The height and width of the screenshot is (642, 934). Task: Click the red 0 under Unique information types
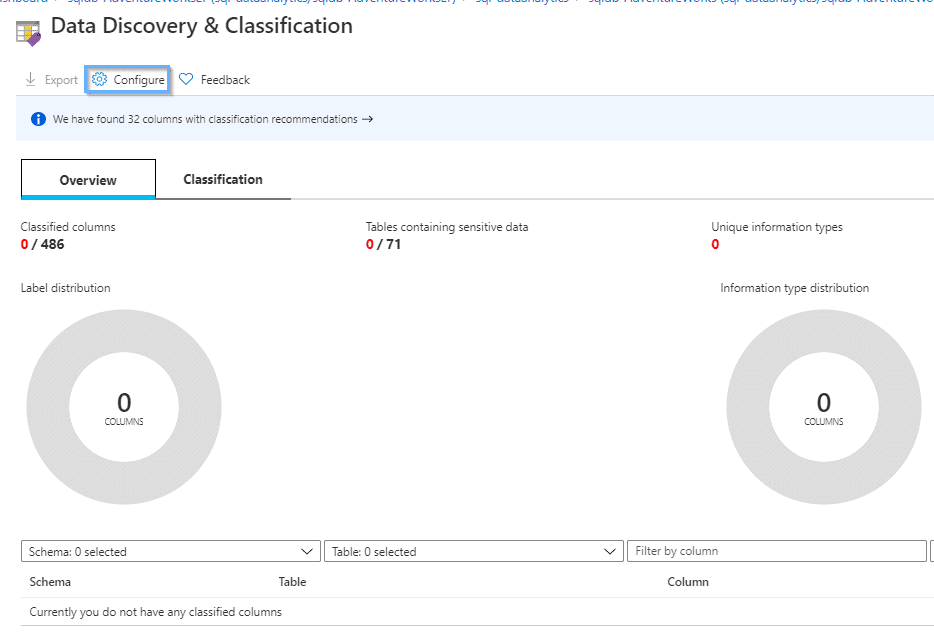pos(715,244)
